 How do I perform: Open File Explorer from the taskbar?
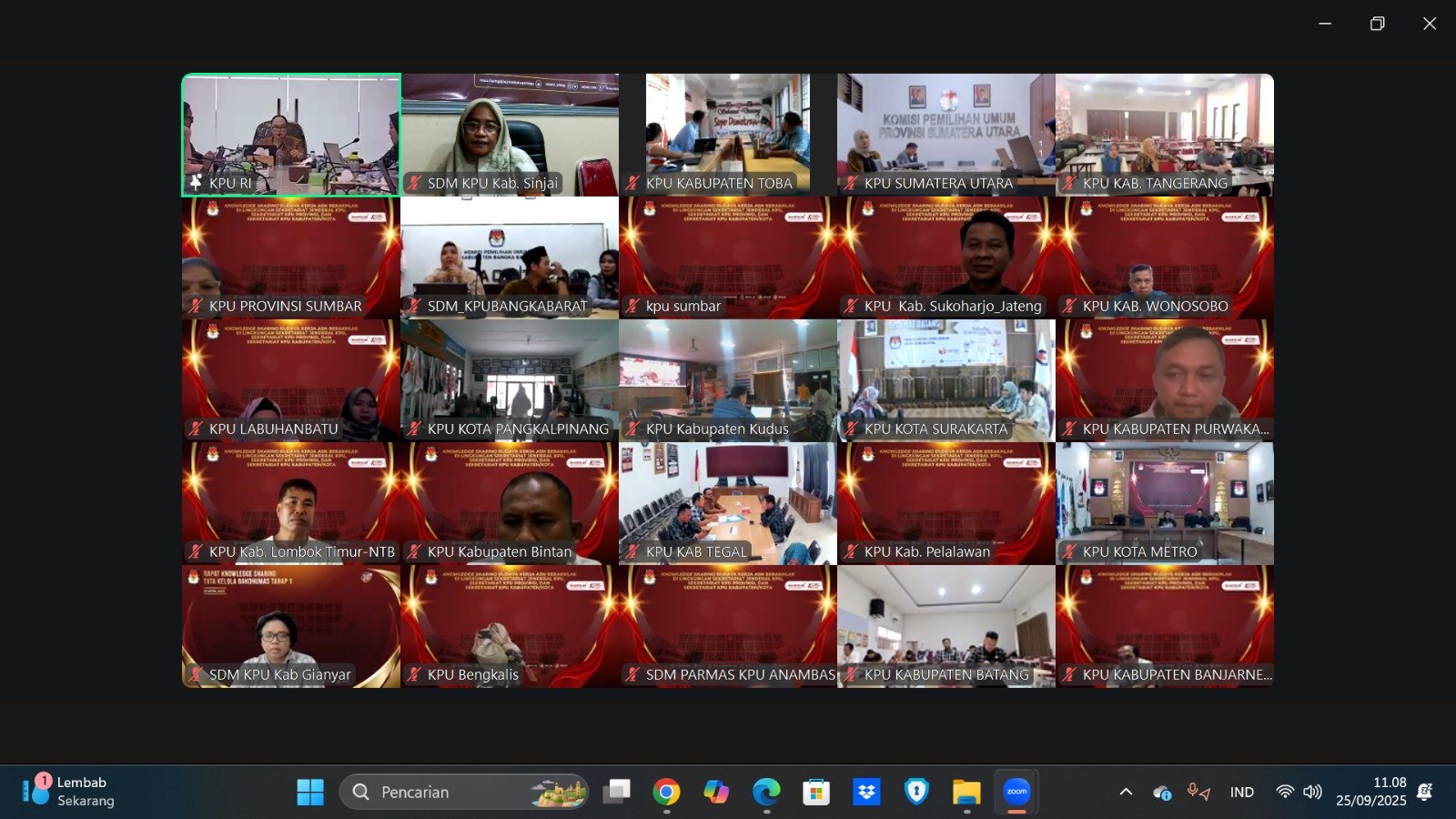966,793
